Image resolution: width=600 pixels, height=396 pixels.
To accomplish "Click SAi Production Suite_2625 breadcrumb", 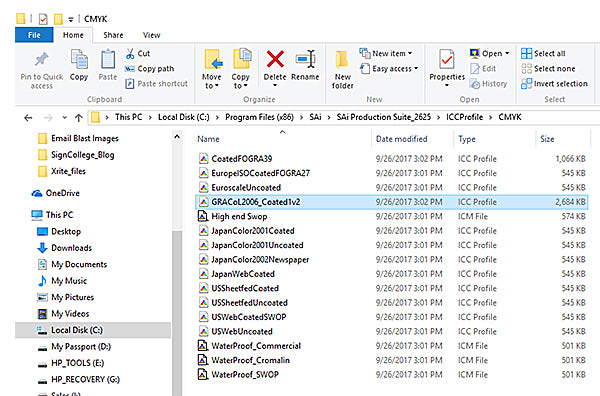I will tap(384, 117).
